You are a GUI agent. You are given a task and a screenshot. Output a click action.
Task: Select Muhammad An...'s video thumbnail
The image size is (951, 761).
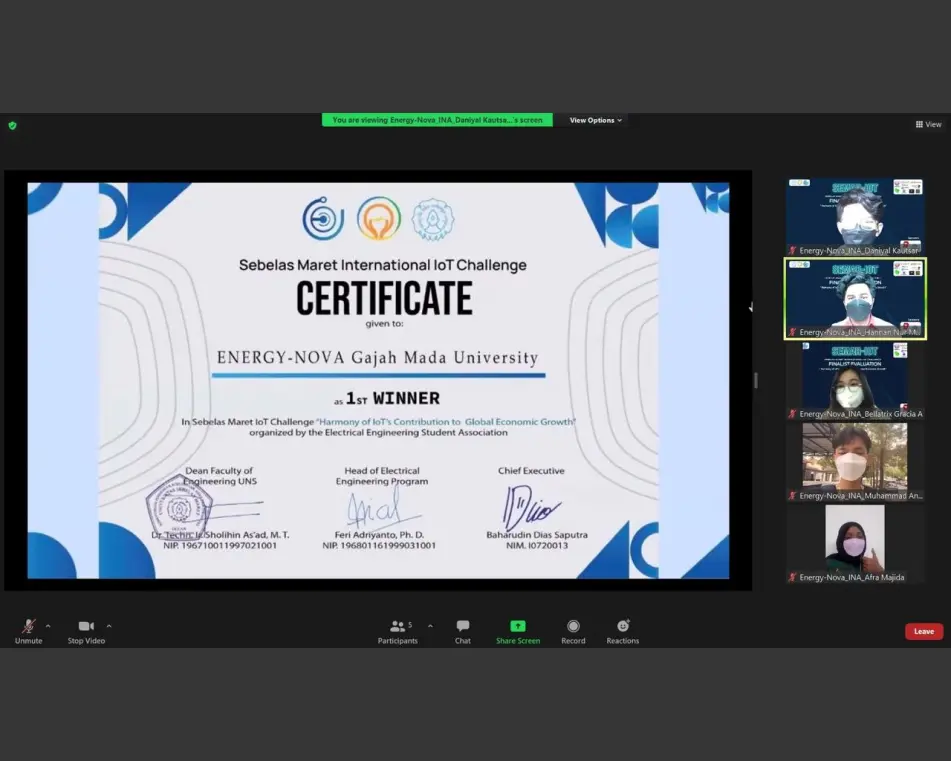pyautogui.click(x=855, y=462)
